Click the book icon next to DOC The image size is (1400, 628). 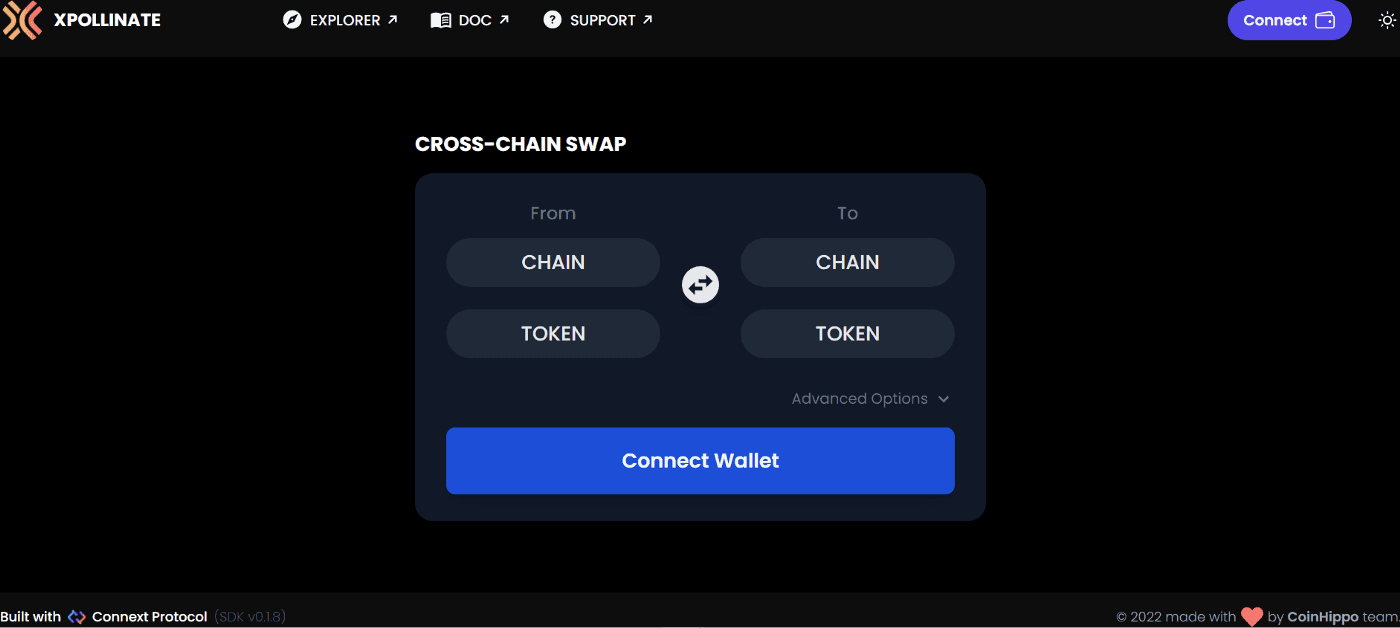click(x=439, y=19)
